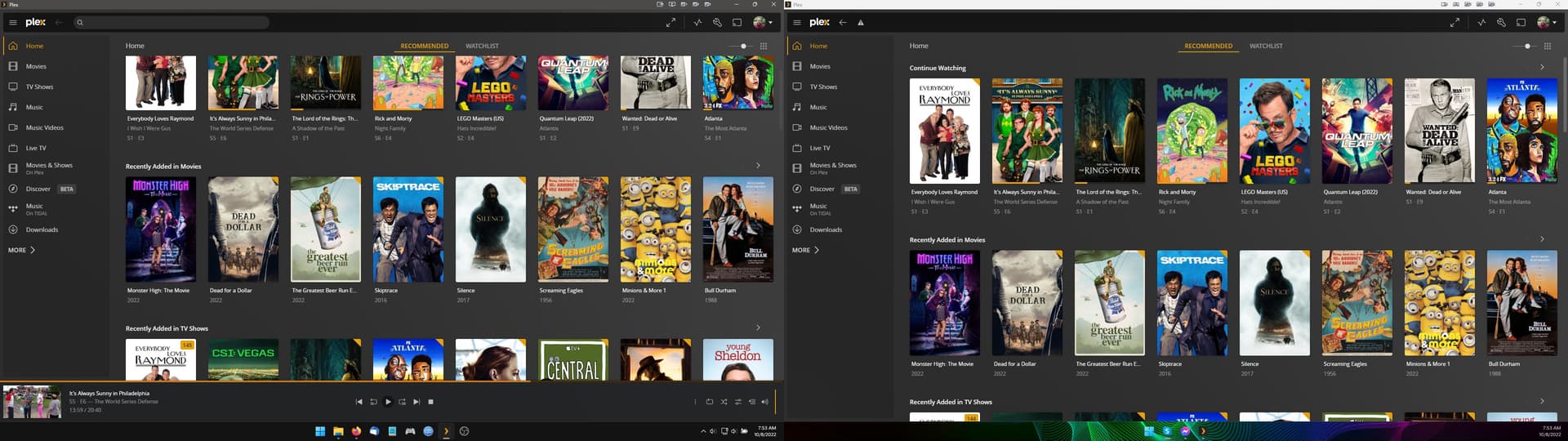
Task: Open It's Always Sunny in Philadelphia title link
Action: [109, 393]
